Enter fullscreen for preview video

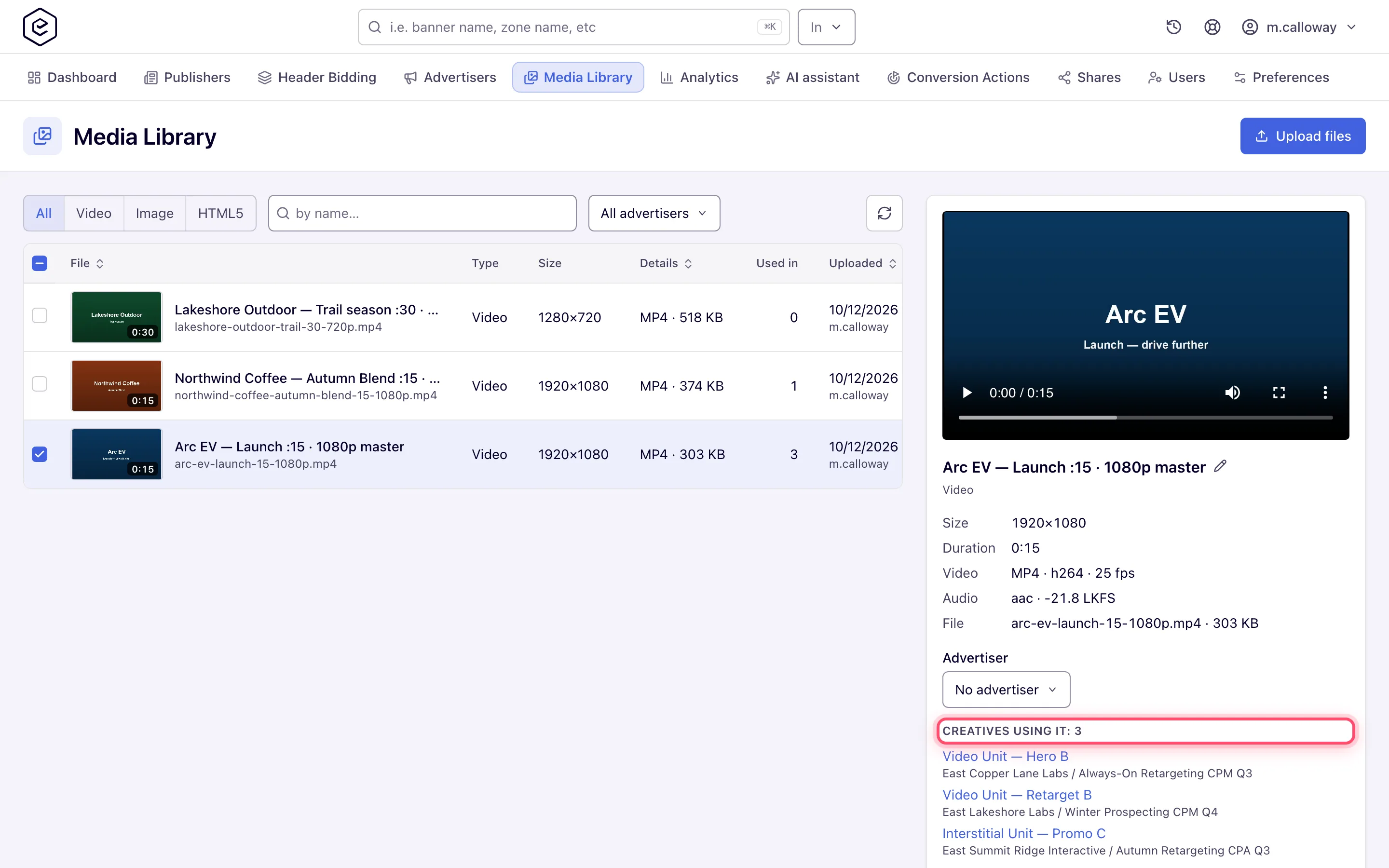click(x=1279, y=393)
